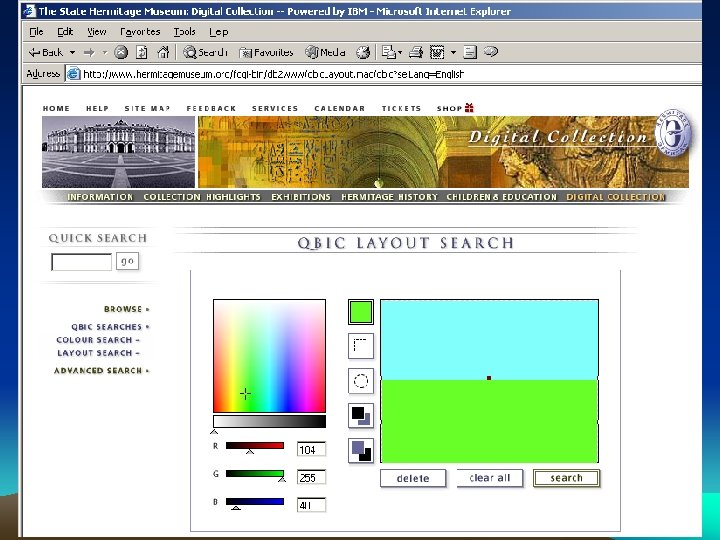This screenshot has height=540, width=720.
Task: Click the R value field showing 104
Action: coord(312,450)
